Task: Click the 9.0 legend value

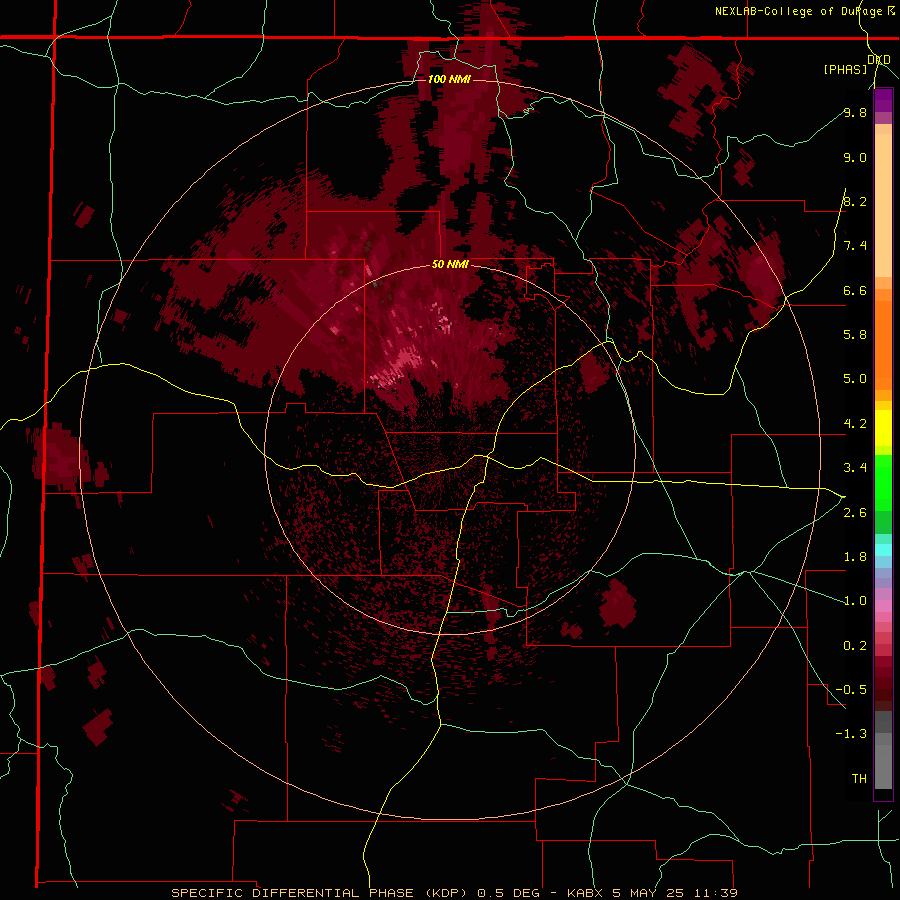Action: [855, 157]
